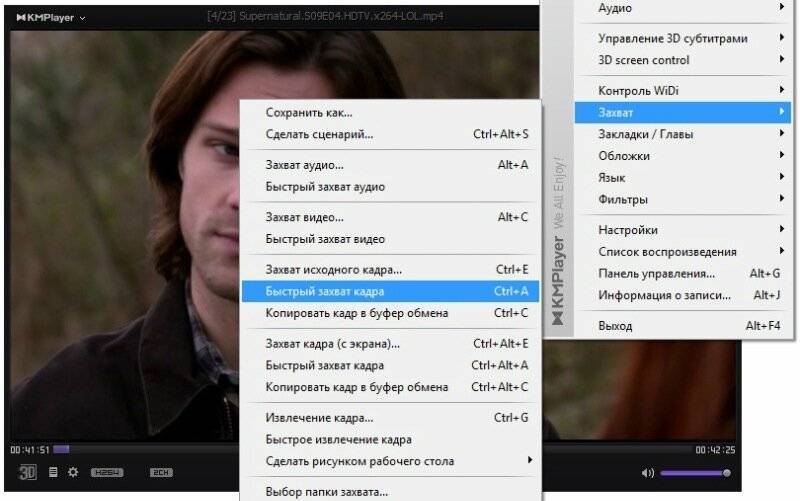Toggle the 3D mode button
The image size is (800, 501).
(28, 472)
